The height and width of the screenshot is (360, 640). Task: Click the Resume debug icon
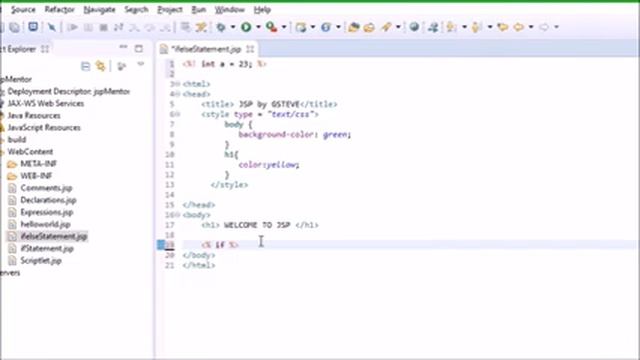(x=73, y=27)
